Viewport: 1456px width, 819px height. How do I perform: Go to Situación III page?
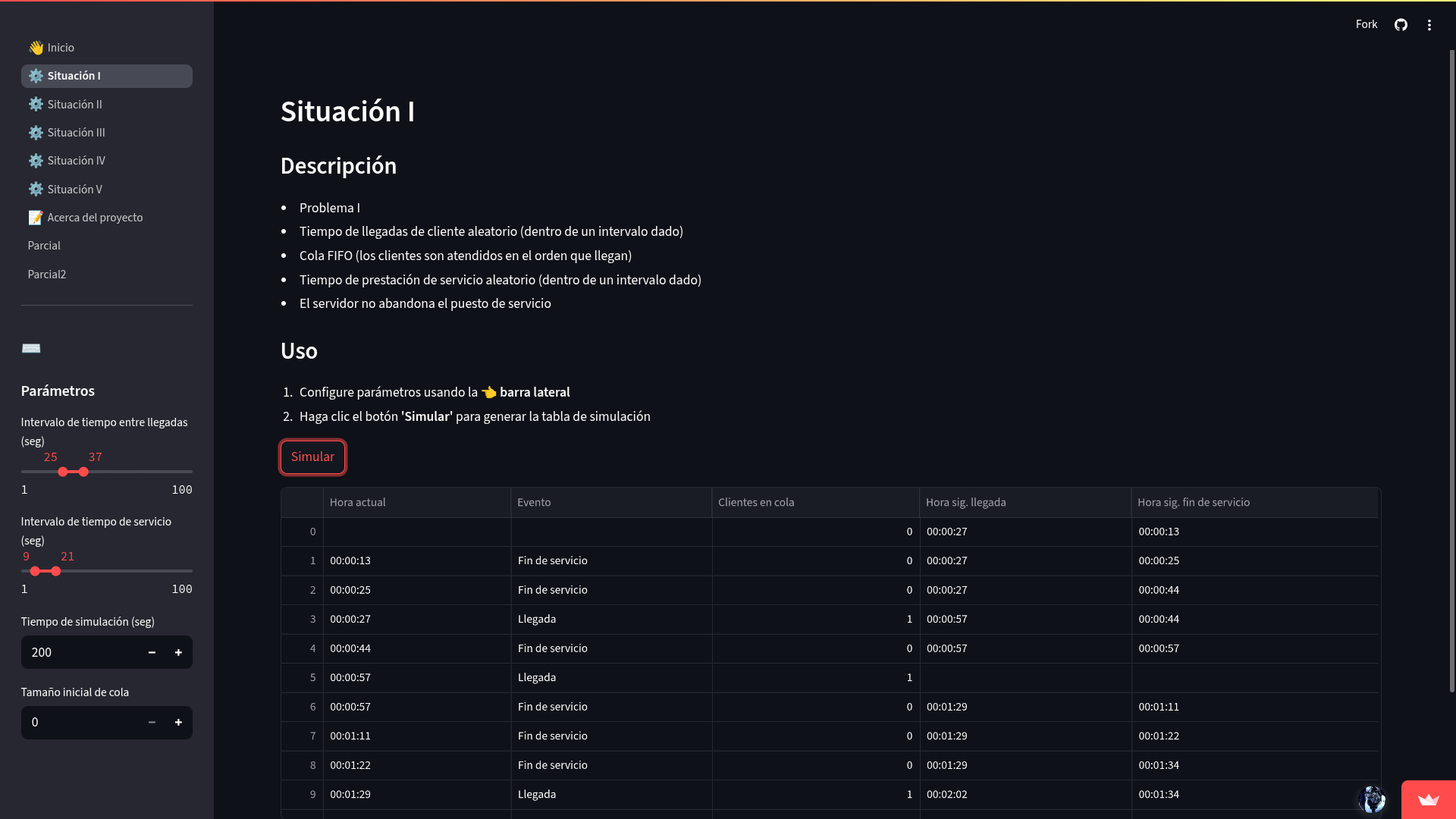(76, 133)
